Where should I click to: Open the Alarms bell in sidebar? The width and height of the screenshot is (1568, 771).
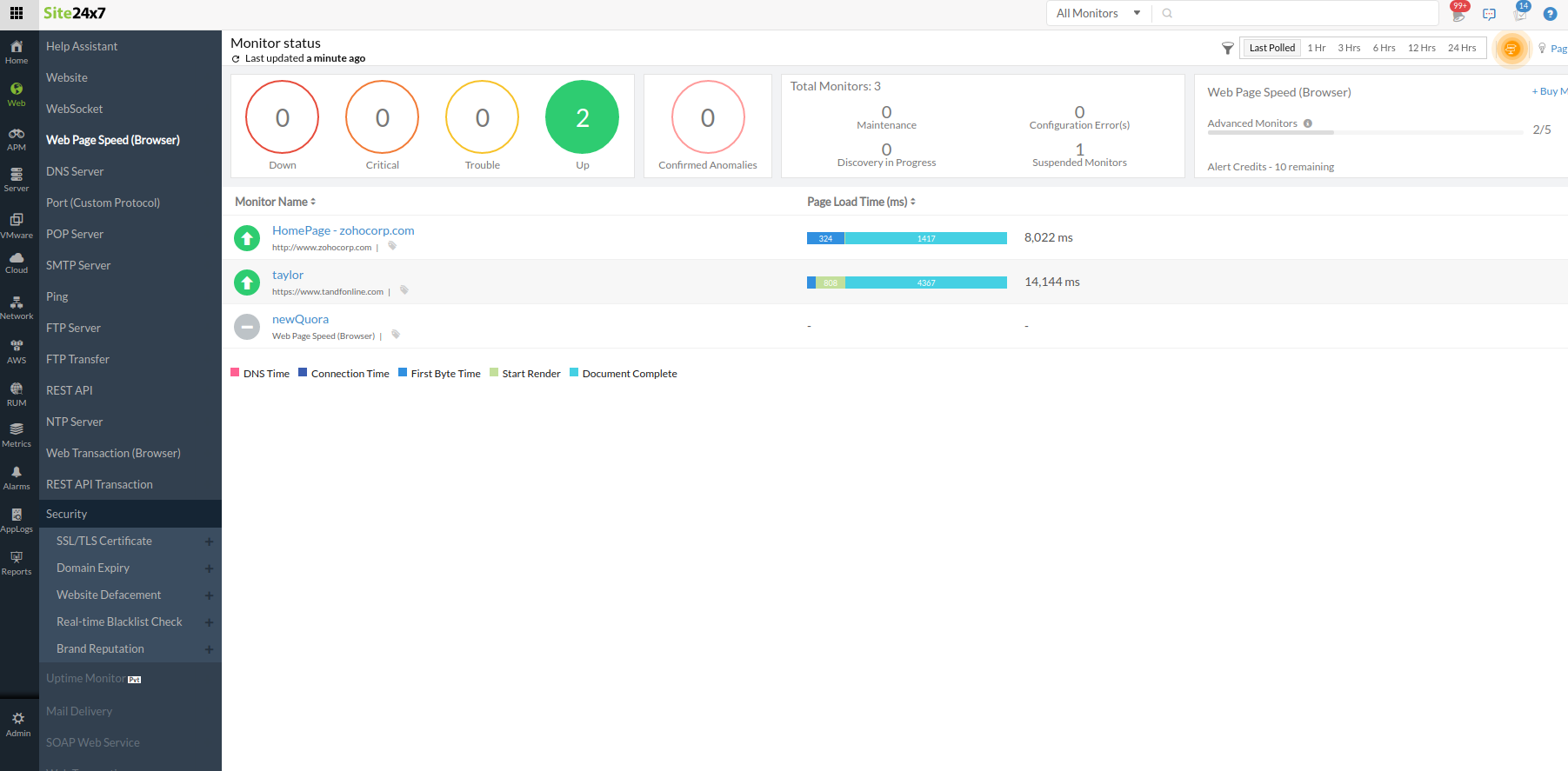17,477
